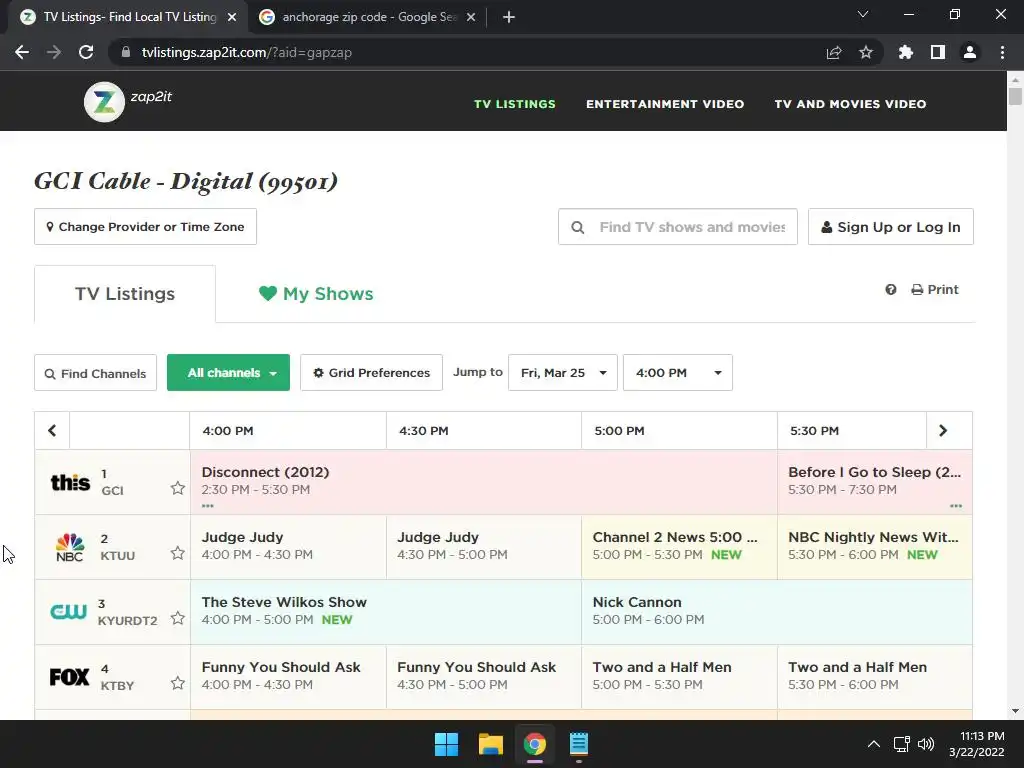
Task: Mark KTBY FOX channel as favorite
Action: [x=178, y=683]
